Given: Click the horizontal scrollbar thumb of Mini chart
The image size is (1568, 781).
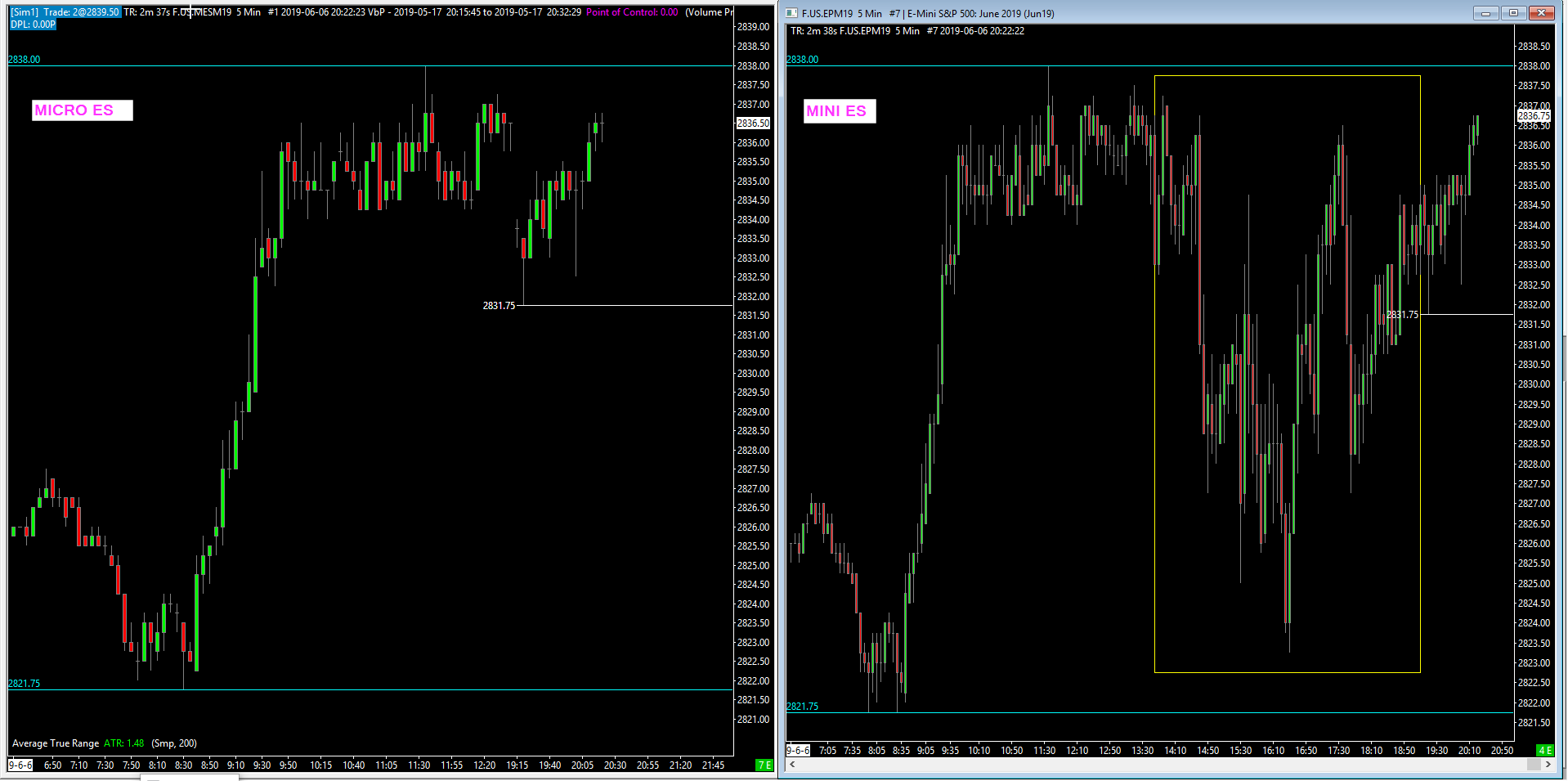Looking at the screenshot, I should click(x=1534, y=764).
